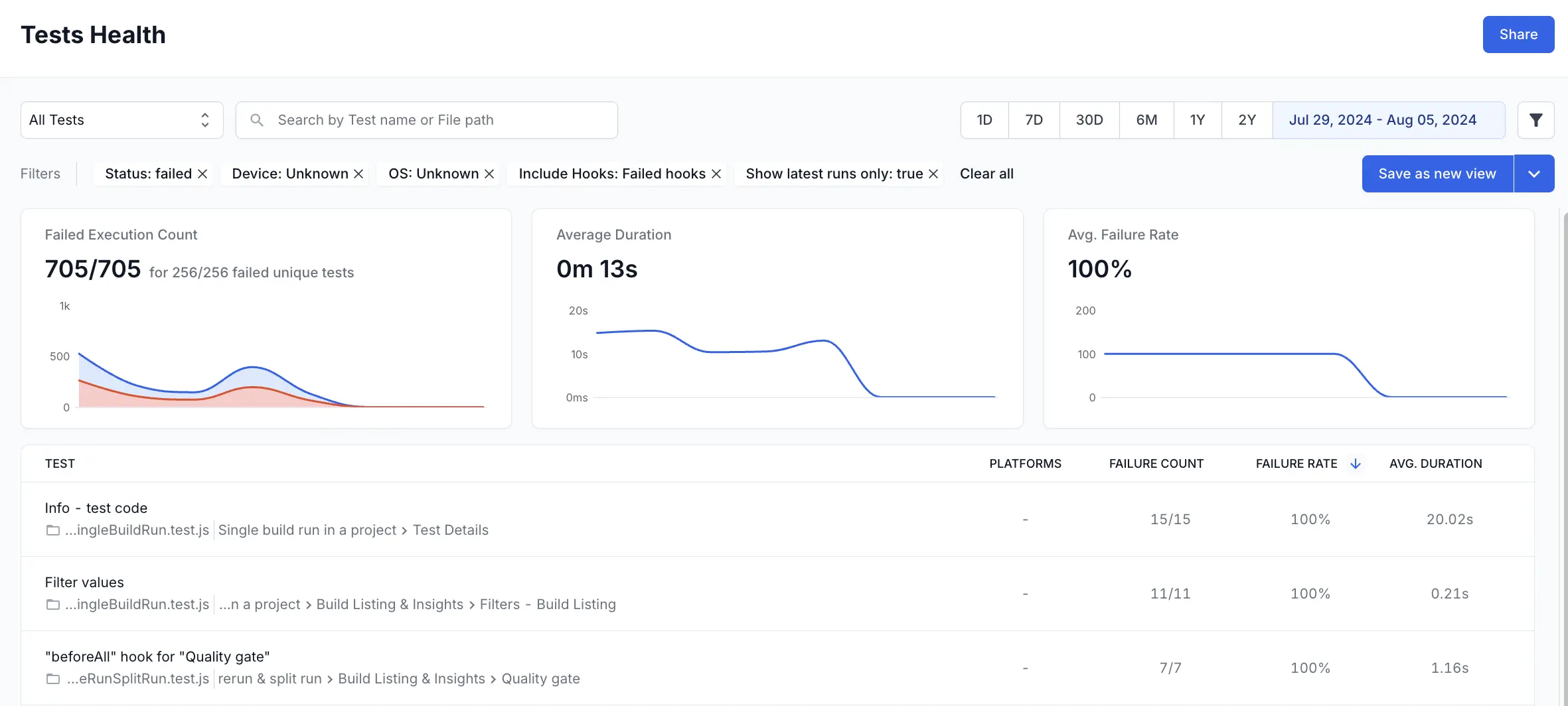Sort by the AVG. DURATION column header
The width and height of the screenshot is (1568, 706).
(x=1436, y=464)
